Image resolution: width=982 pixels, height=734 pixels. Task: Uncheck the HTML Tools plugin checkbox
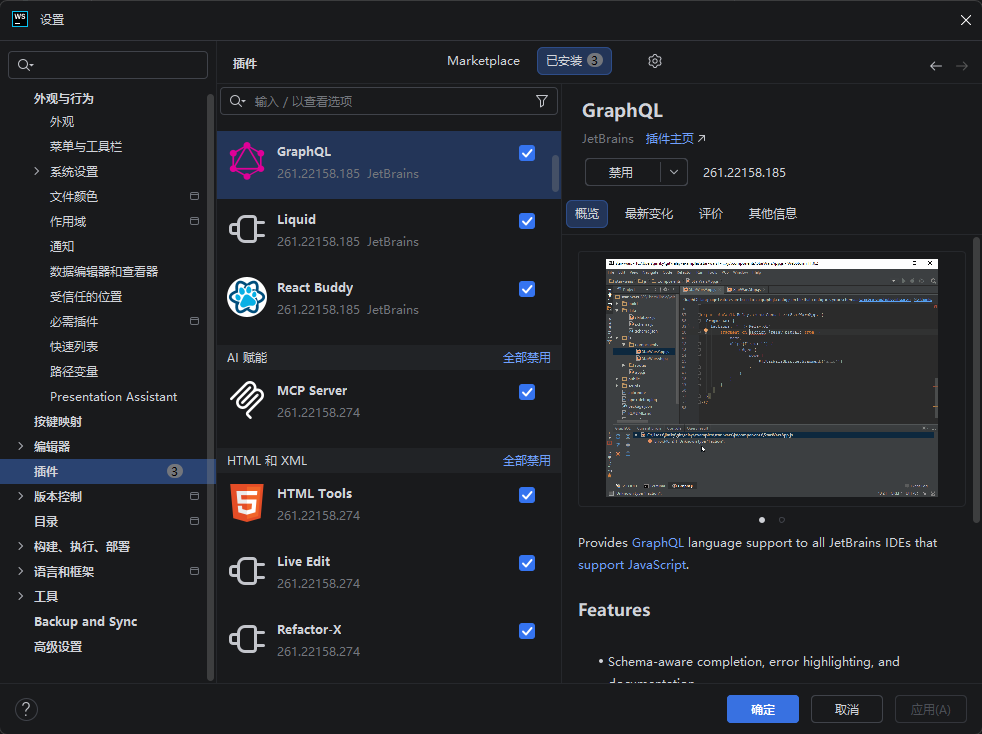coord(527,495)
